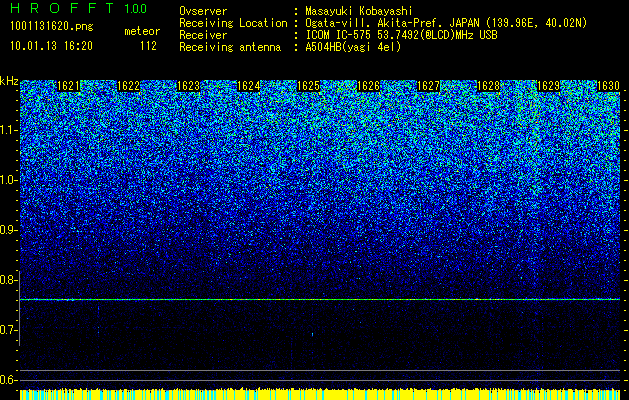Click the 1630 time marker
The width and height of the screenshot is (629, 400).
[x=609, y=86]
